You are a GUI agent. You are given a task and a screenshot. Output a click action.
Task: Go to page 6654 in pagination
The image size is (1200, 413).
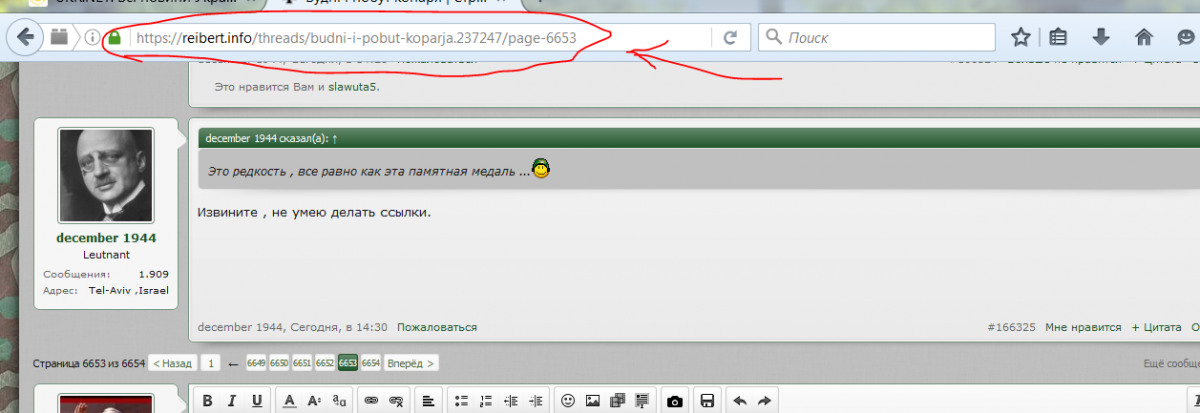point(370,363)
